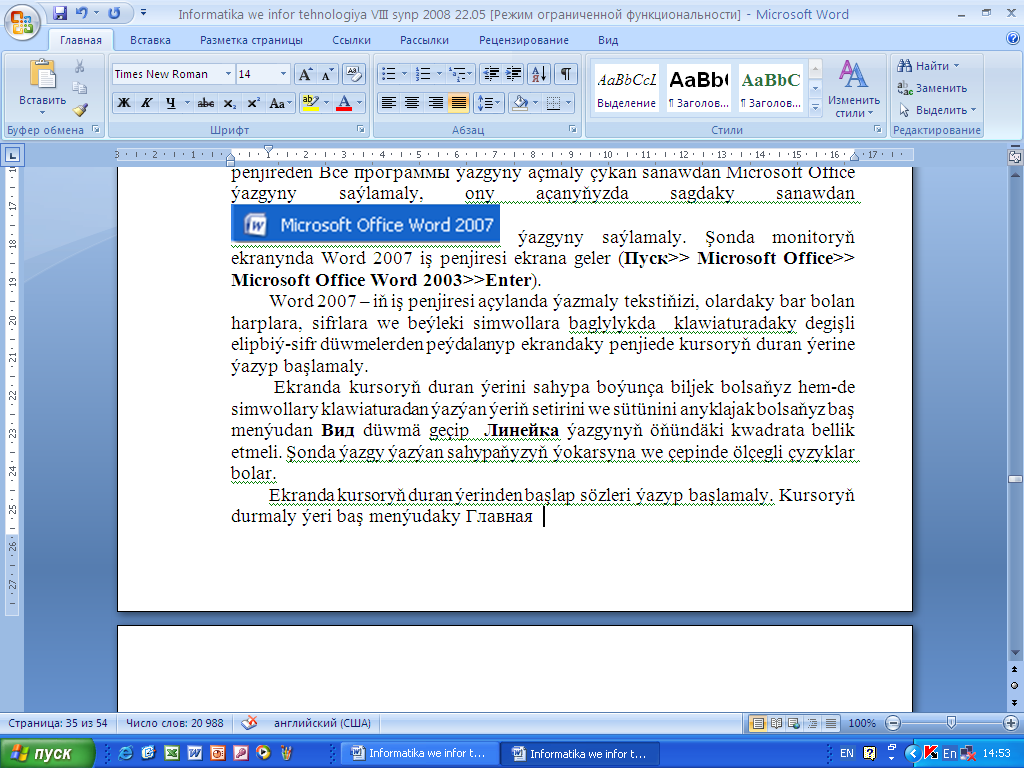The width and height of the screenshot is (1024, 768).
Task: Toggle underline formatting (Ч)
Action: [170, 103]
